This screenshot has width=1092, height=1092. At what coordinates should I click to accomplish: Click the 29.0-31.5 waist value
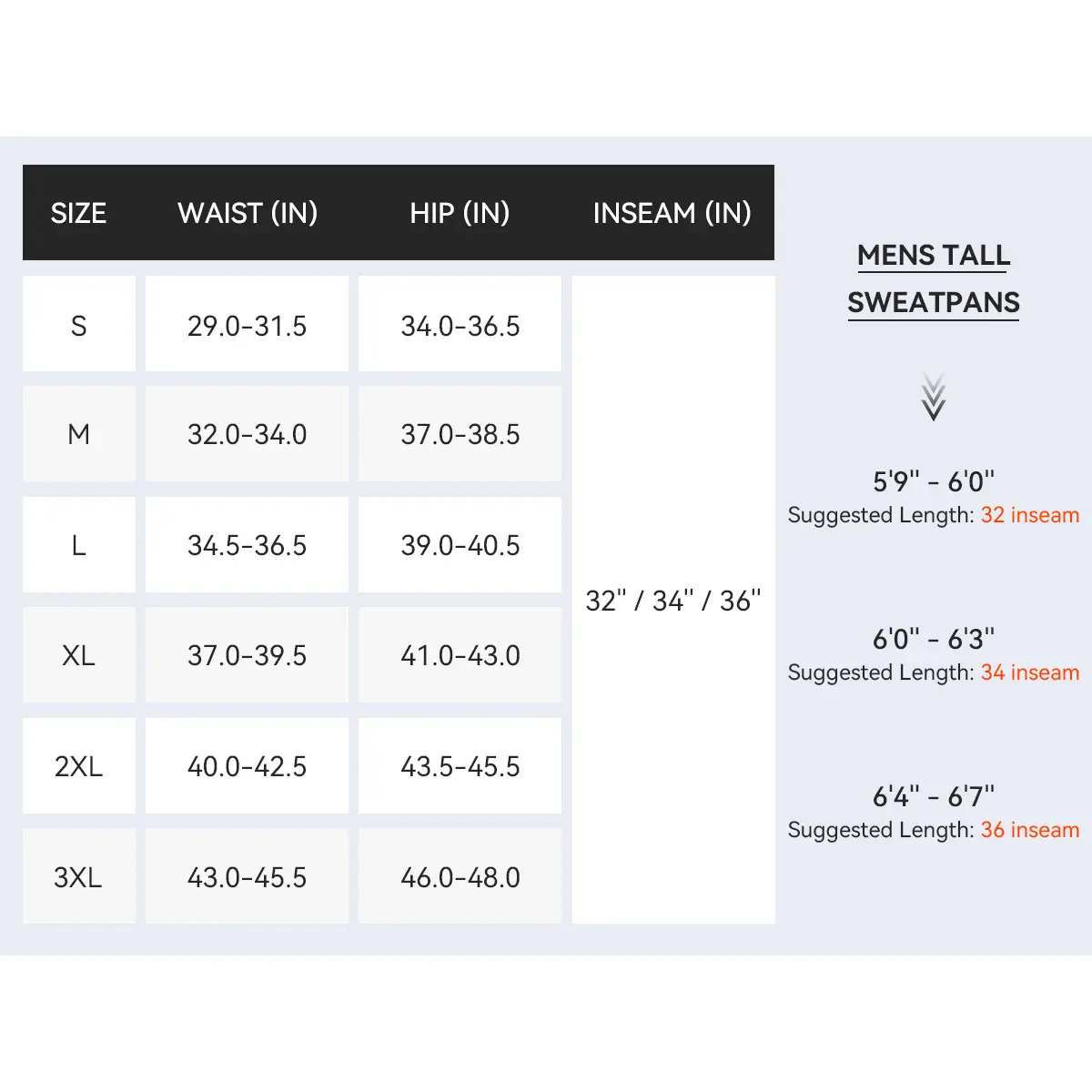[247, 324]
